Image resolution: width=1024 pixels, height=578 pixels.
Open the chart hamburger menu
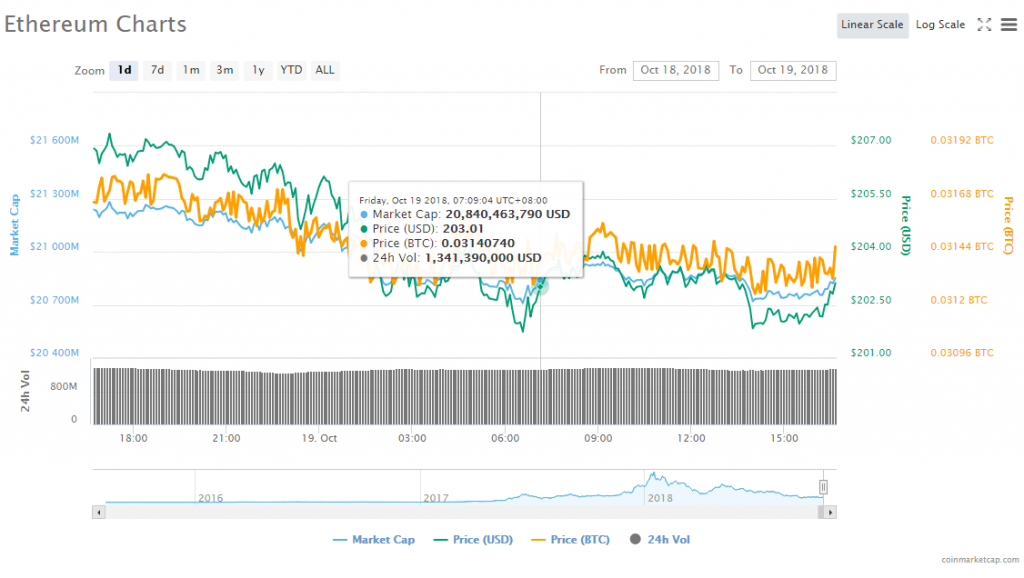coord(1008,25)
